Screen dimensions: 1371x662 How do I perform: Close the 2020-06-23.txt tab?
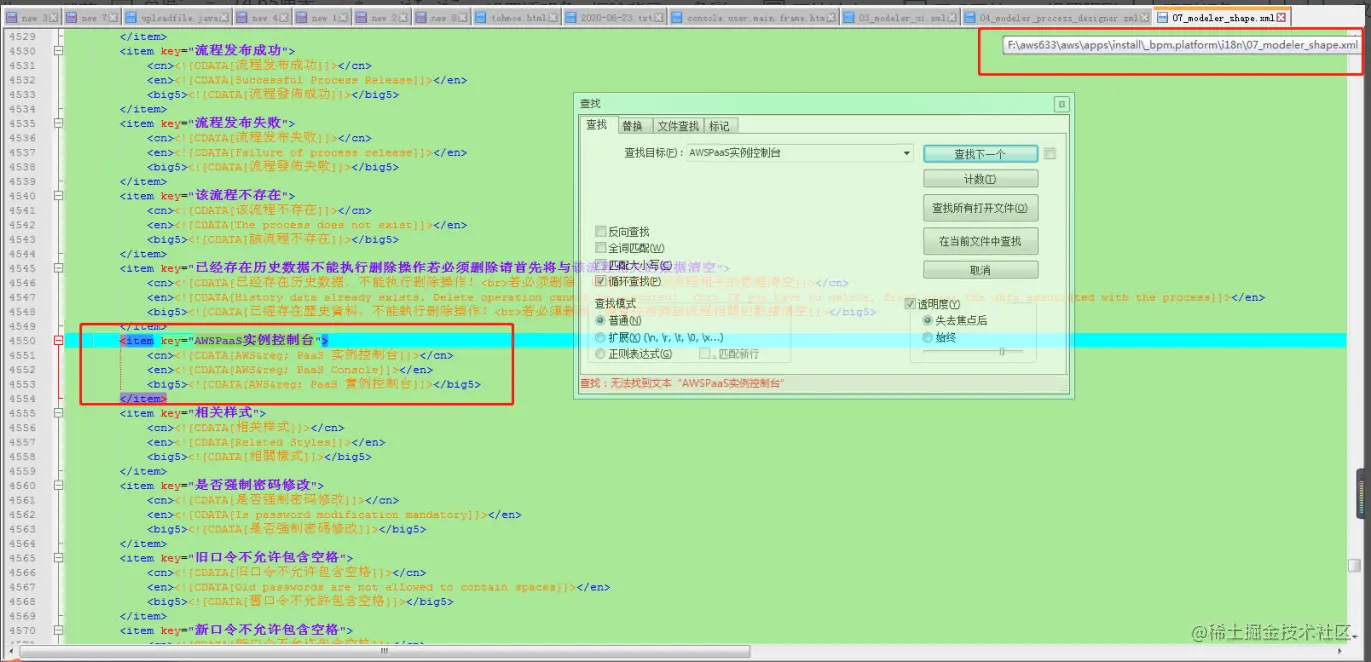(x=659, y=18)
